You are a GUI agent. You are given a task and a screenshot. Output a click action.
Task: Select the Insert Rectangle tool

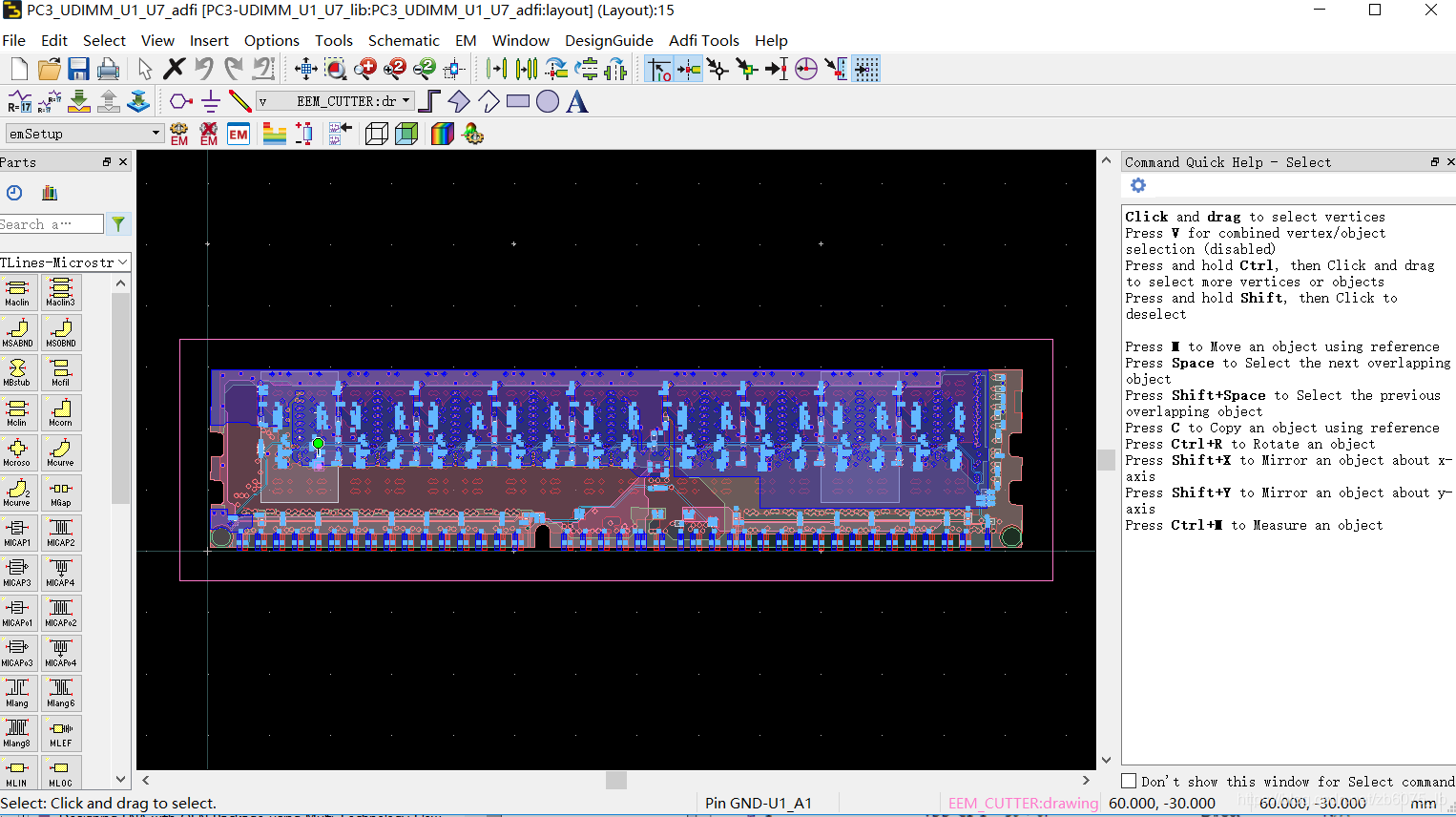pos(518,101)
